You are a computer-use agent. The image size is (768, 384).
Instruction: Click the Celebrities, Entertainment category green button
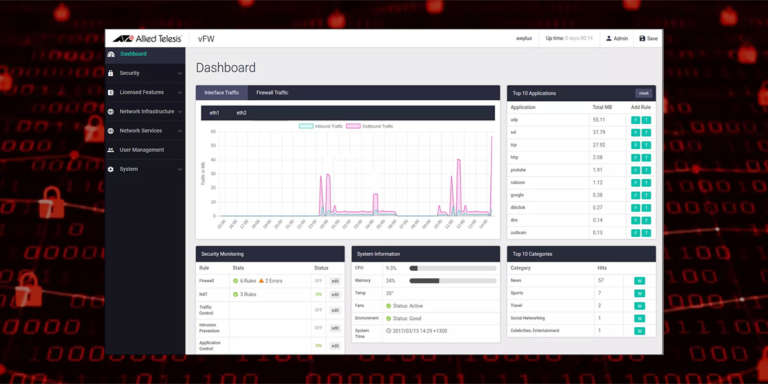(639, 331)
